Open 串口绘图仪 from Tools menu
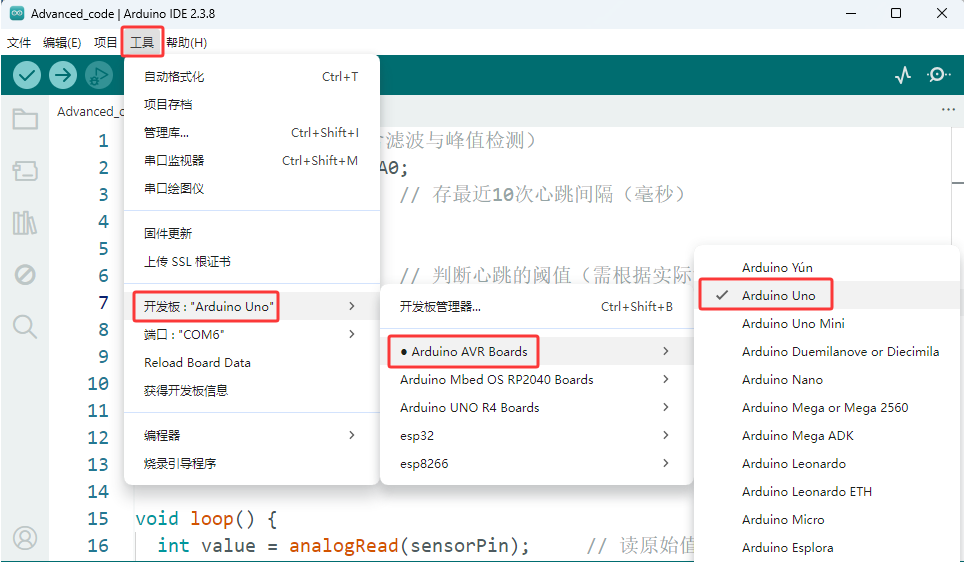The height and width of the screenshot is (564, 966). [251, 189]
